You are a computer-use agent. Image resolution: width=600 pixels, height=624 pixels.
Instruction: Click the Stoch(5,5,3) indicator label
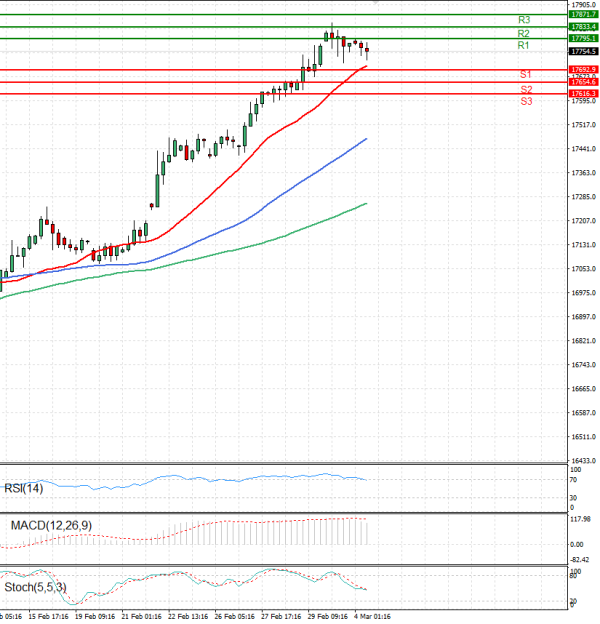(x=35, y=587)
